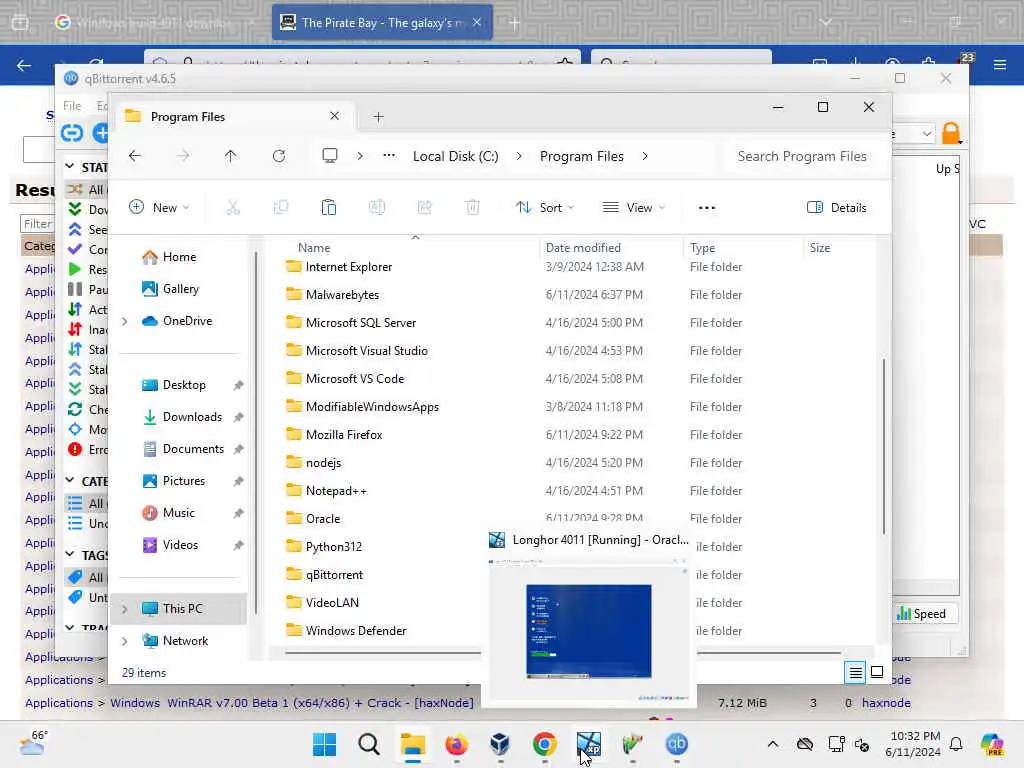The height and width of the screenshot is (768, 1024).
Task: Open qBittorrent from the taskbar
Action: point(677,744)
